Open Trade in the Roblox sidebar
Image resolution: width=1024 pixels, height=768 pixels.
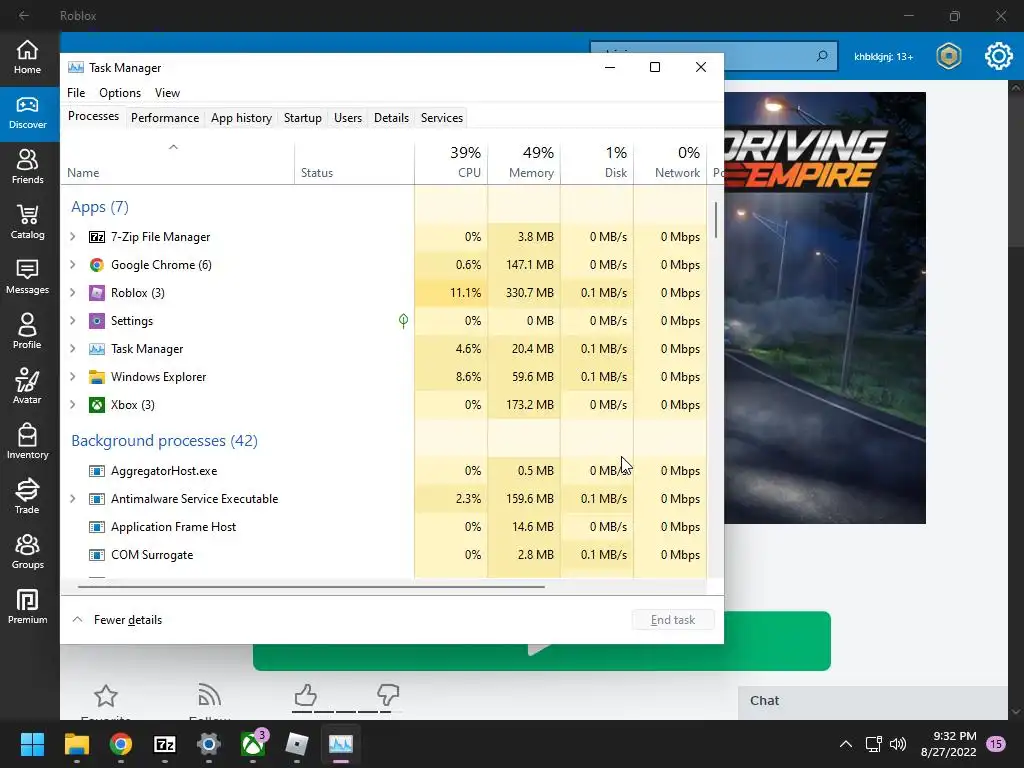[27, 496]
